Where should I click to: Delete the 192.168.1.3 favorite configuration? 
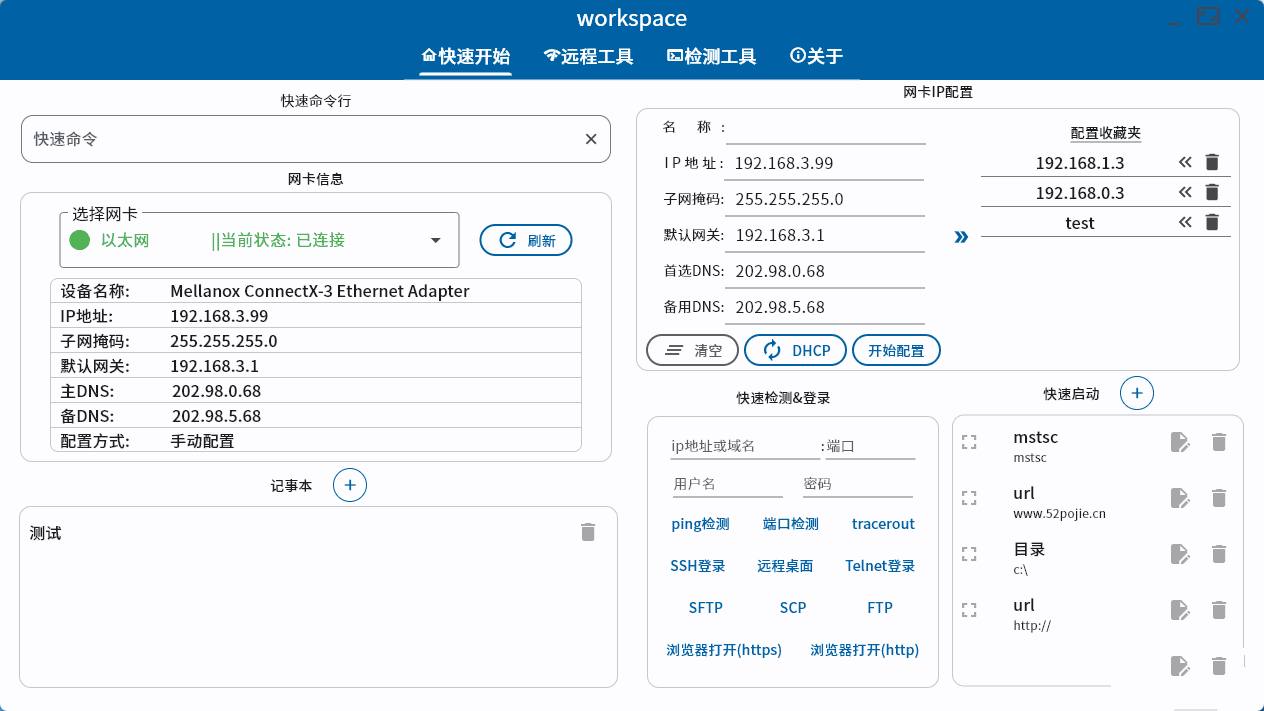(x=1212, y=162)
